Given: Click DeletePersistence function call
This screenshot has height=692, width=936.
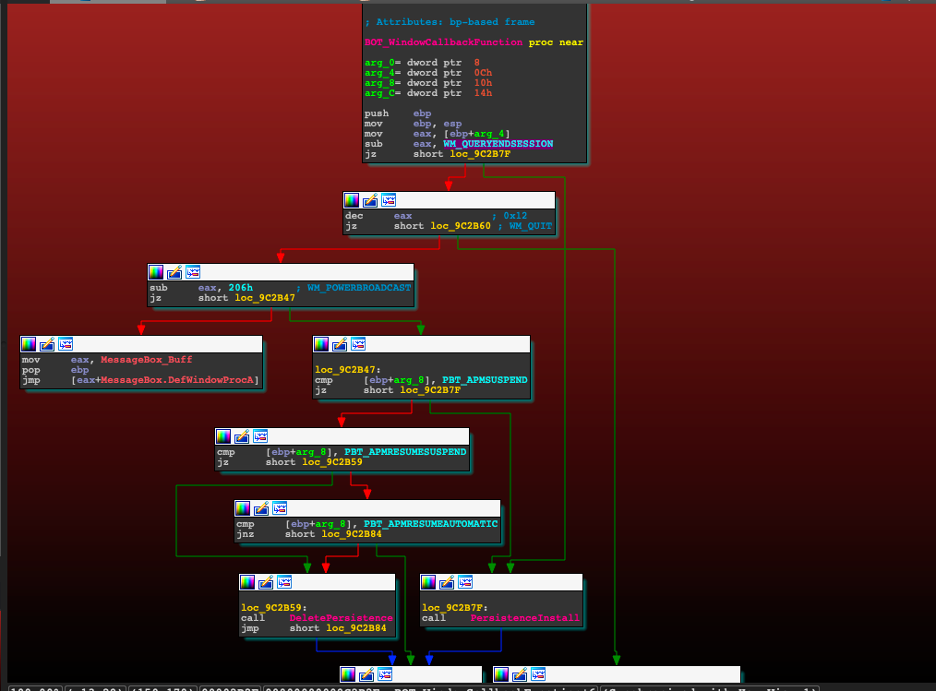Looking at the screenshot, I should (341, 618).
